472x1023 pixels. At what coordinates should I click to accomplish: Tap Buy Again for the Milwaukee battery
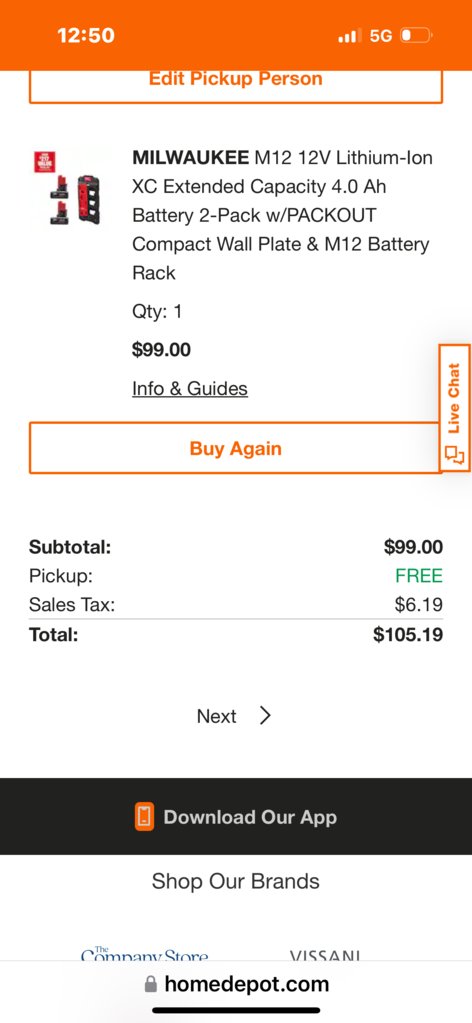point(236,448)
